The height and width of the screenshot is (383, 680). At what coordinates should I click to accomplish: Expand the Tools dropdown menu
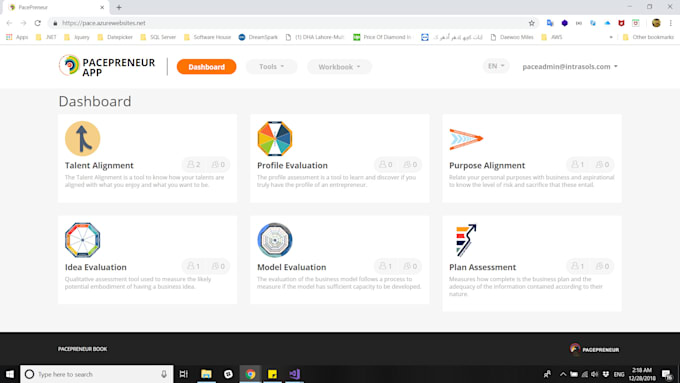(271, 66)
